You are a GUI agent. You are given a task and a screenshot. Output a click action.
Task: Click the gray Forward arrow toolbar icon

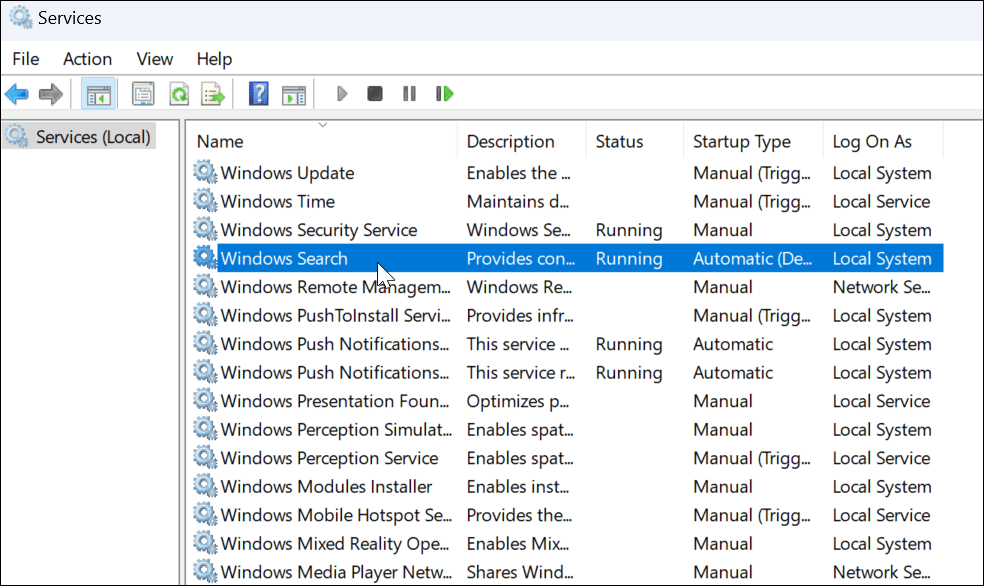tap(51, 95)
